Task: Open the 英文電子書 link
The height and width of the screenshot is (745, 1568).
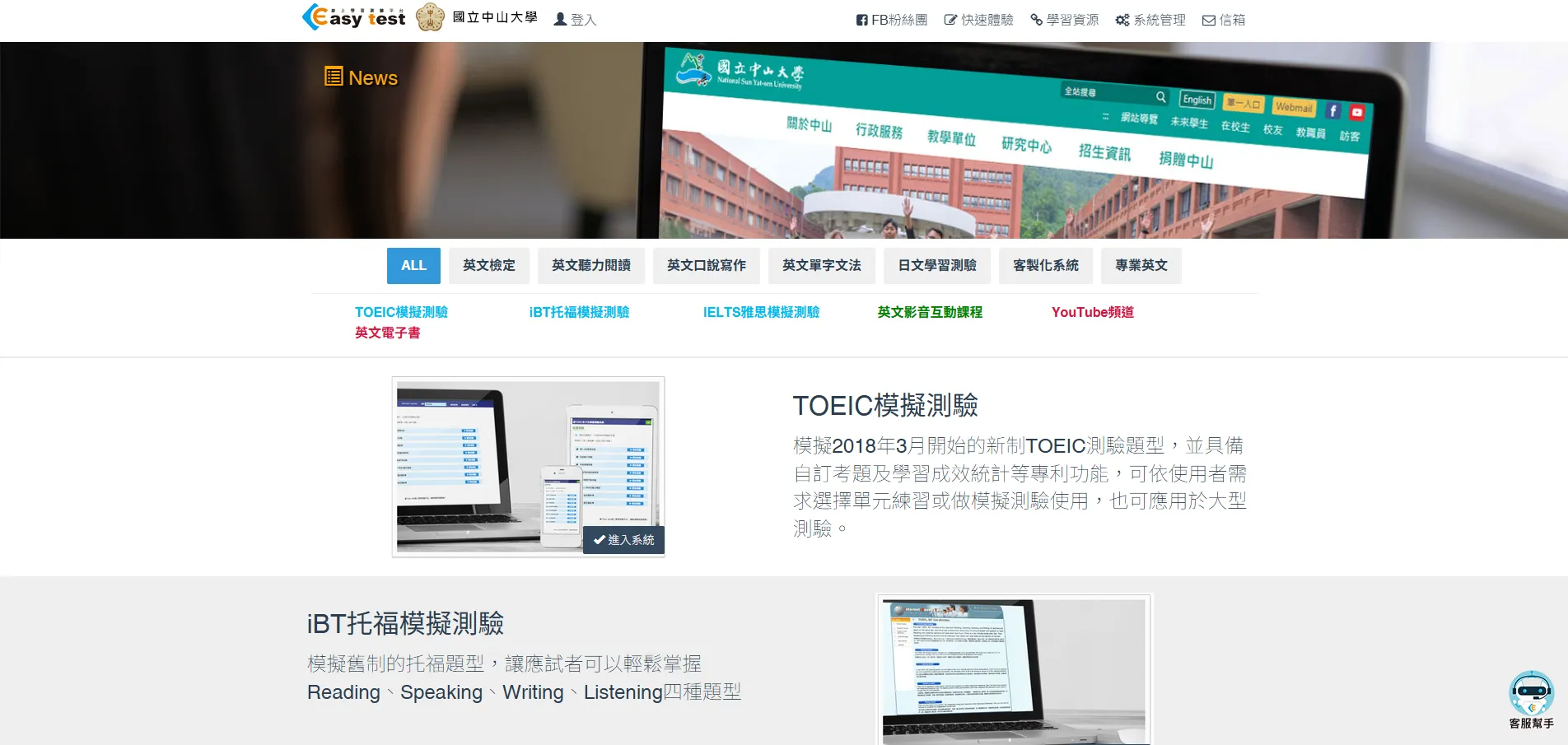Action: click(x=387, y=333)
